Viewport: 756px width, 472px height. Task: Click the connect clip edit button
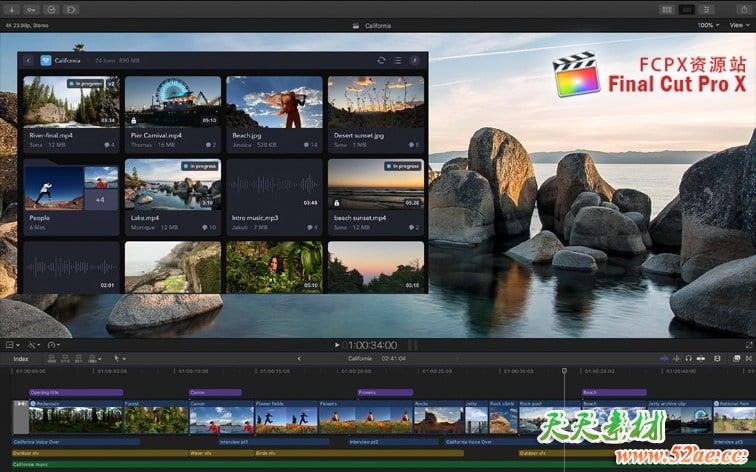(x=52, y=359)
